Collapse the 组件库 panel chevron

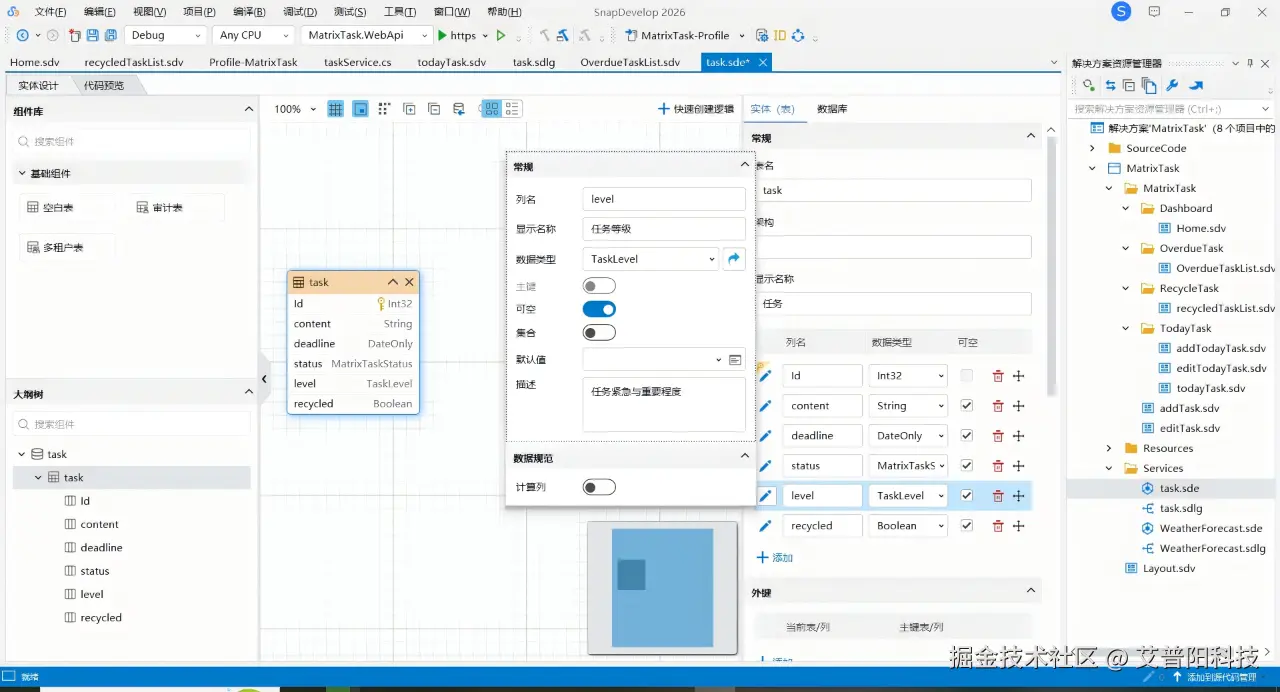pos(249,111)
